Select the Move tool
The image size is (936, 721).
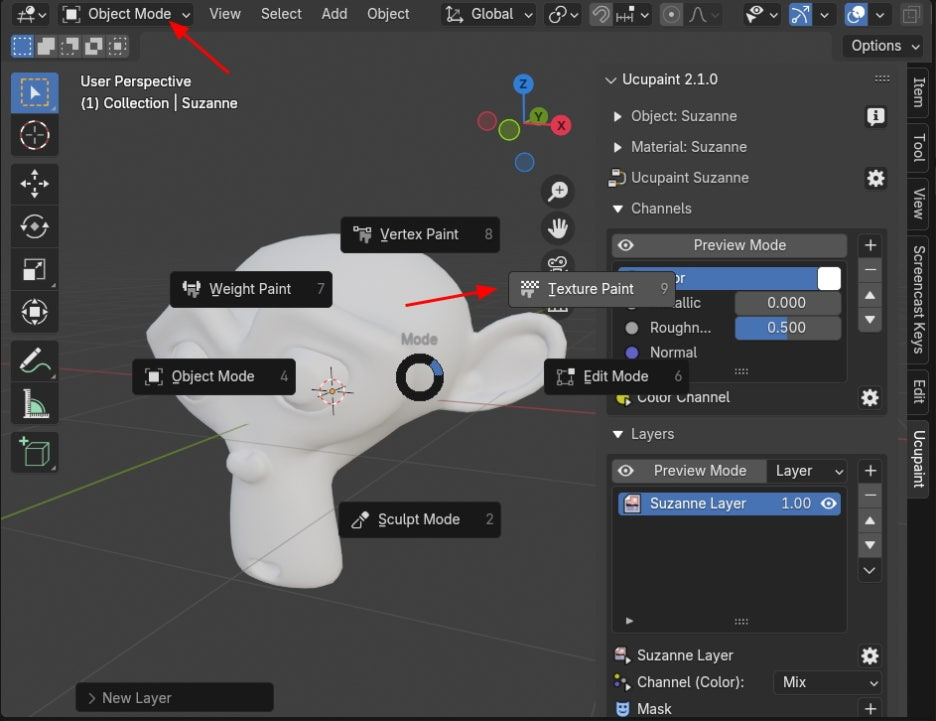tap(35, 183)
